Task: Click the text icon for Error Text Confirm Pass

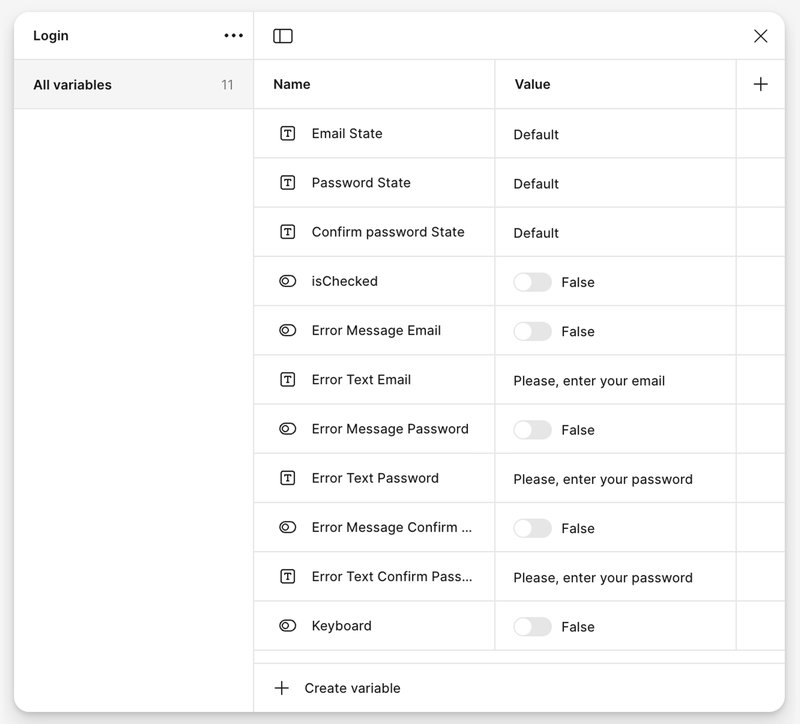Action: click(288, 577)
